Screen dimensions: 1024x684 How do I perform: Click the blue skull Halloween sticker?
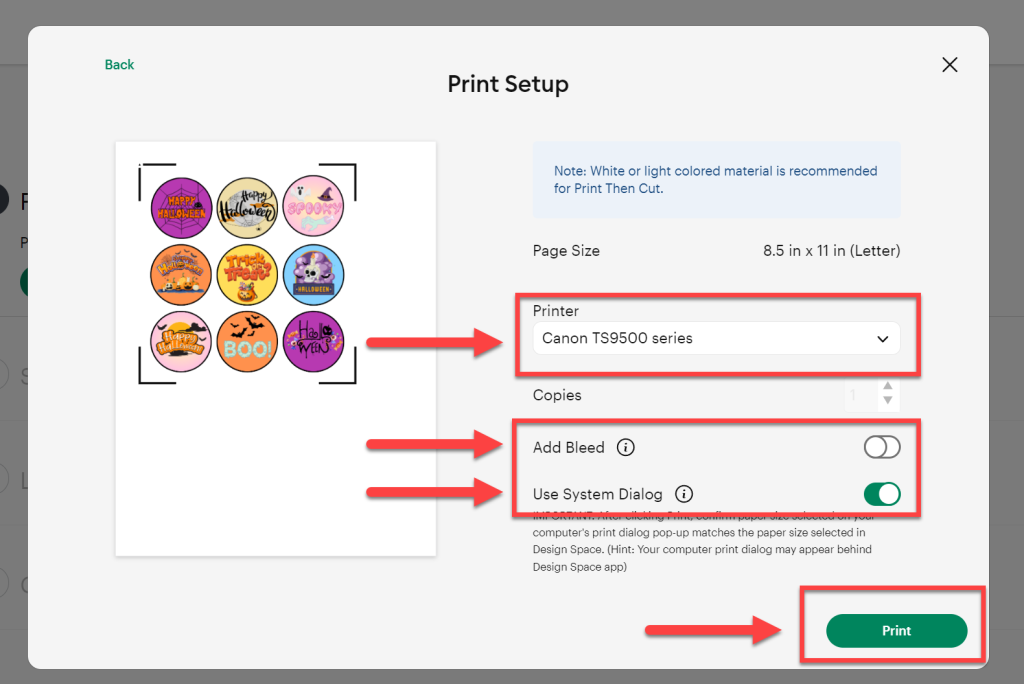313,275
